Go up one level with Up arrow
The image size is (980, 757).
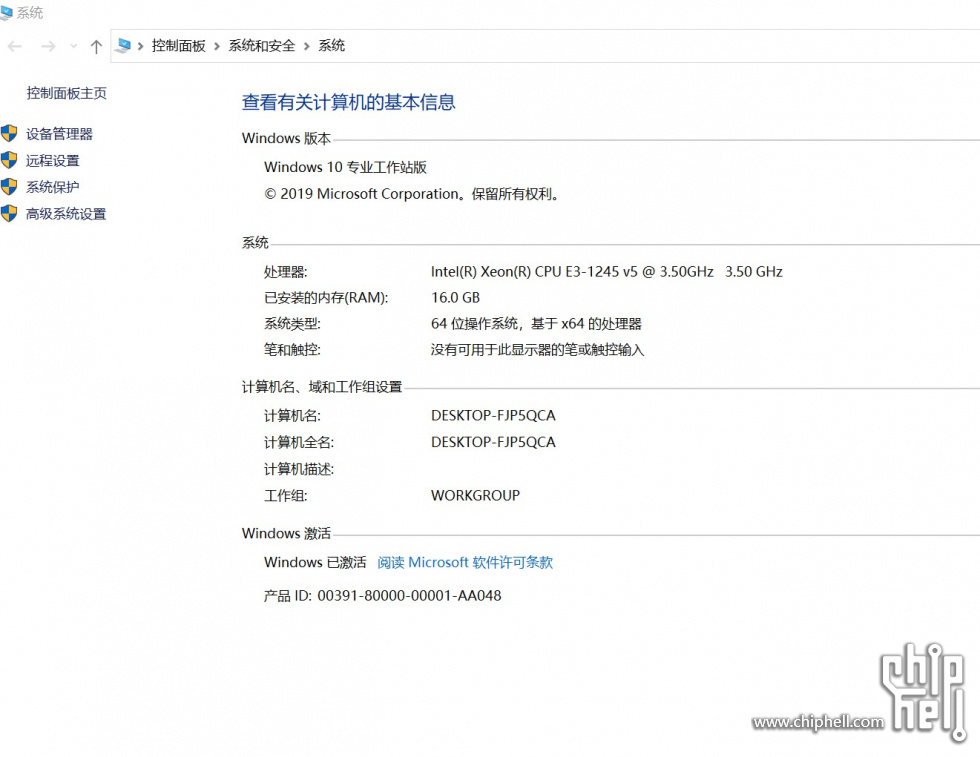tap(96, 46)
